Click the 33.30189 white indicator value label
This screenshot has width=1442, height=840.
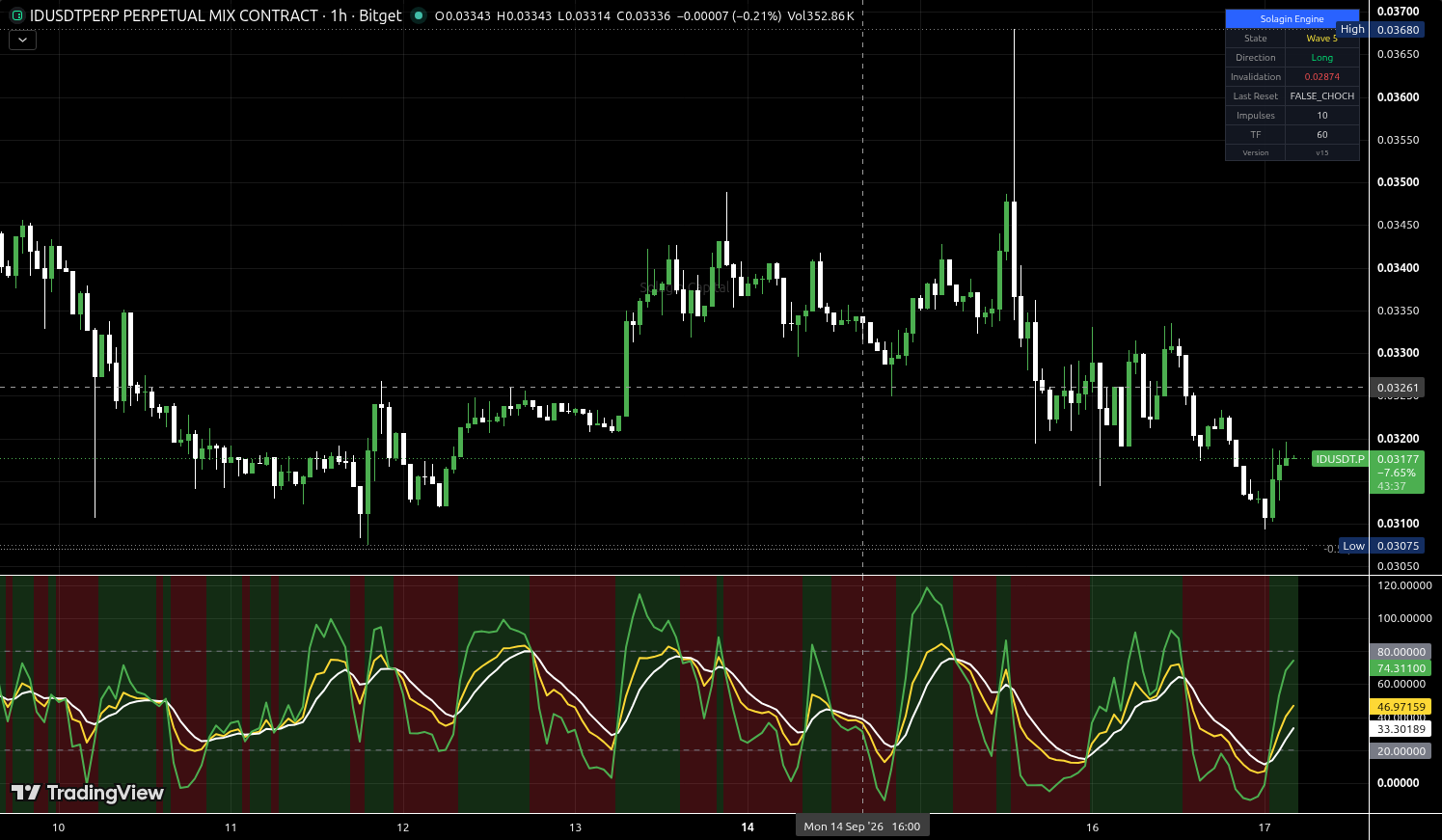click(x=1401, y=729)
